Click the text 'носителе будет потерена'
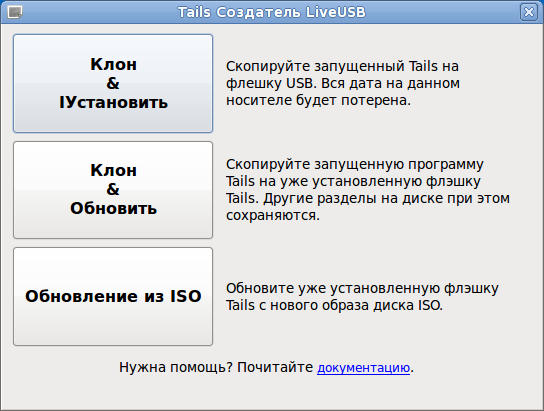The image size is (544, 411). pyautogui.click(x=318, y=100)
